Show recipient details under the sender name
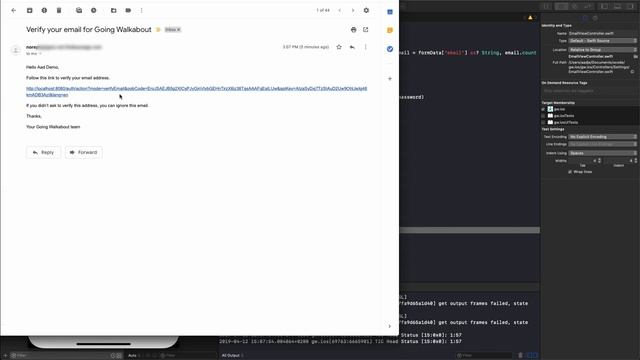 click(x=40, y=53)
